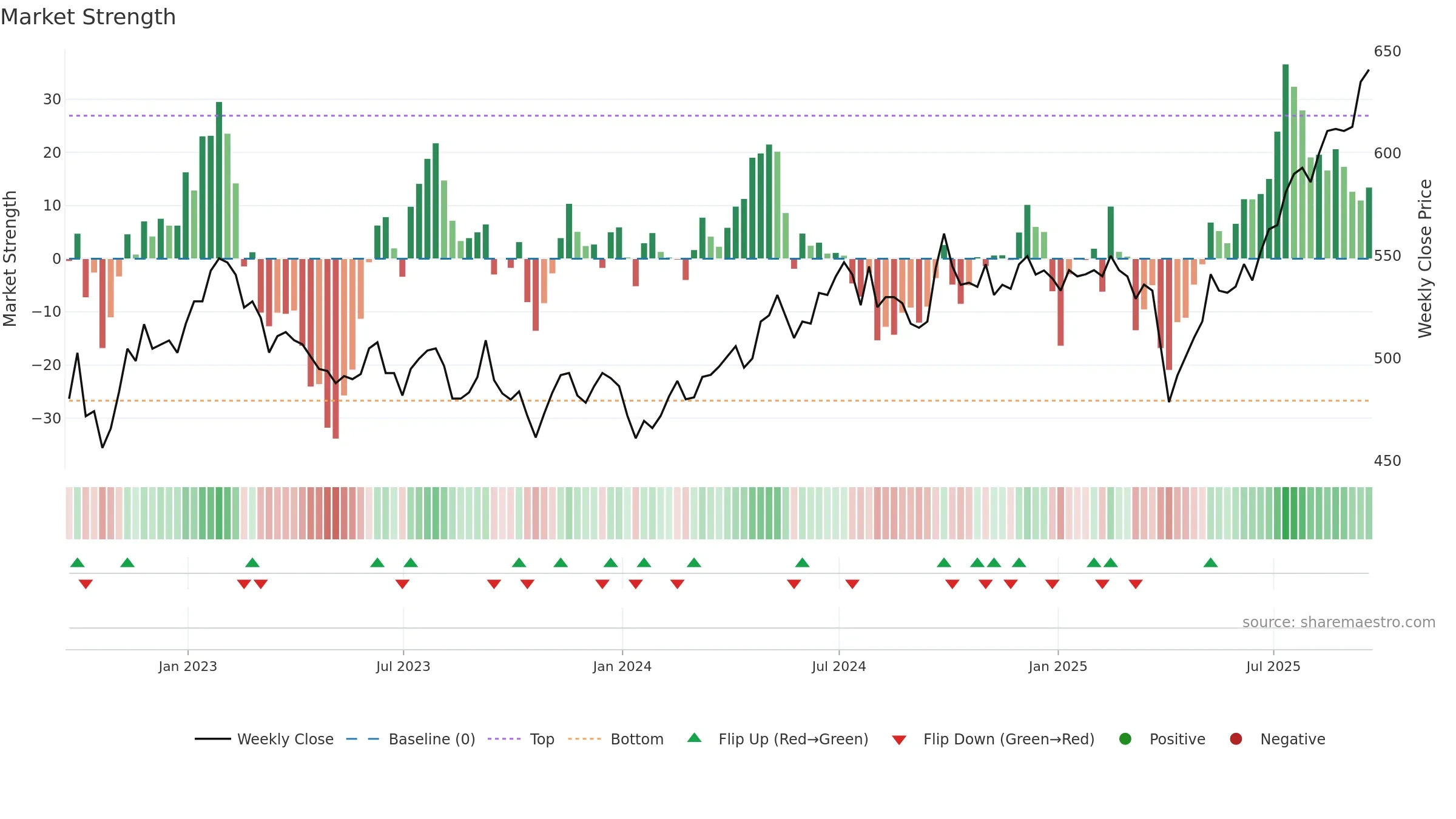The width and height of the screenshot is (1456, 819).
Task: Click the last red Flip Down triangle after Jan 2025
Action: pos(1136,584)
